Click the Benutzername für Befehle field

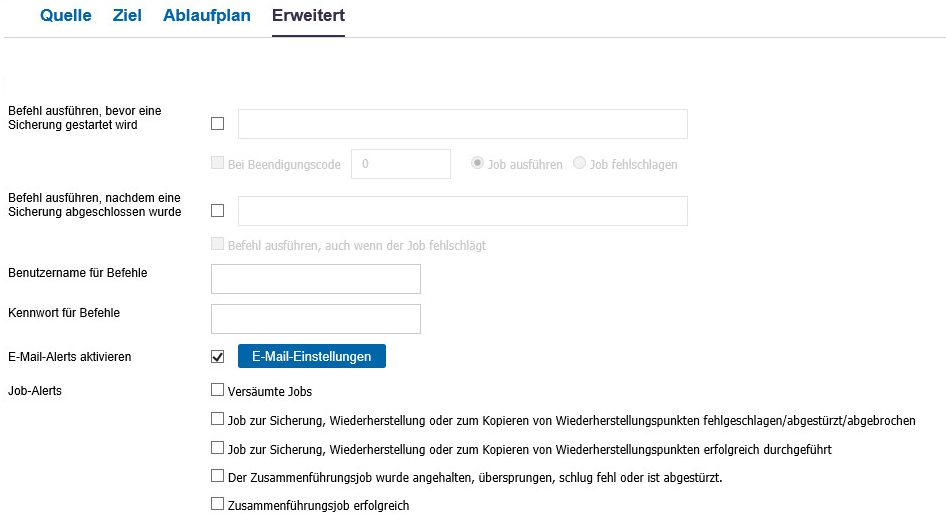tap(316, 279)
